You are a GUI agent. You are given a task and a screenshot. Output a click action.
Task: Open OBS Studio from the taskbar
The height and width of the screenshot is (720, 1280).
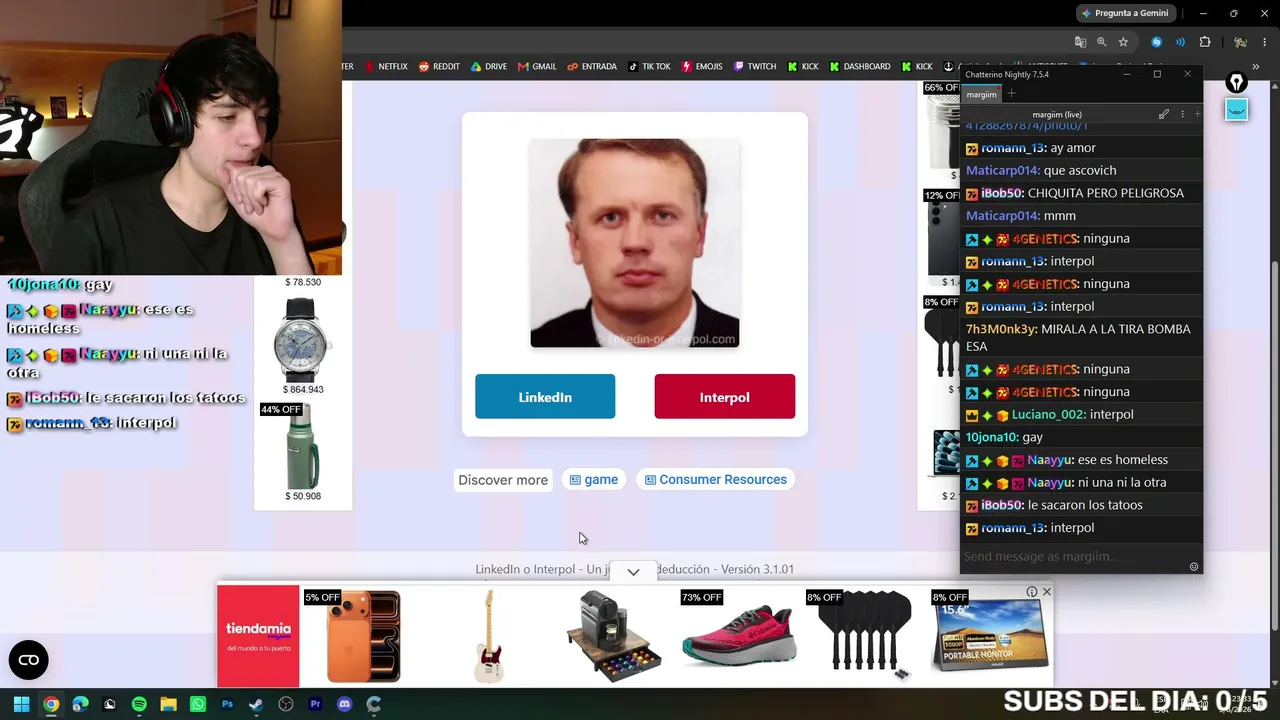[286, 704]
